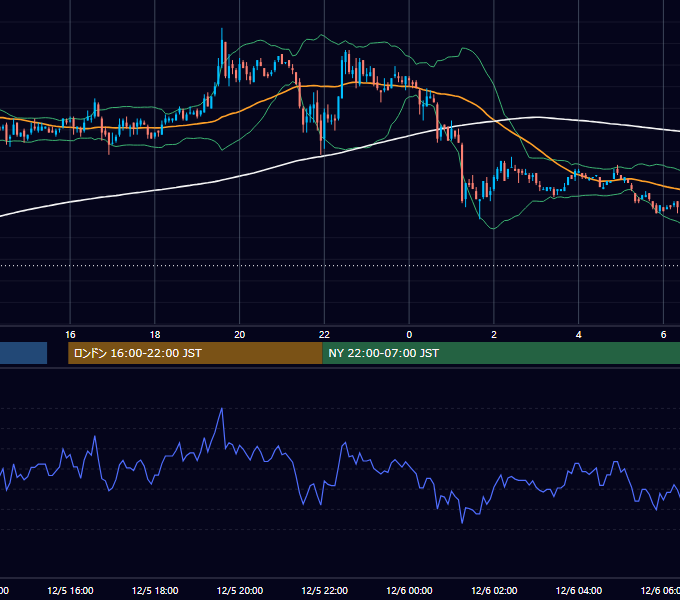Click hour label 22 on price chart axis
The height and width of the screenshot is (600, 680).
pos(324,335)
